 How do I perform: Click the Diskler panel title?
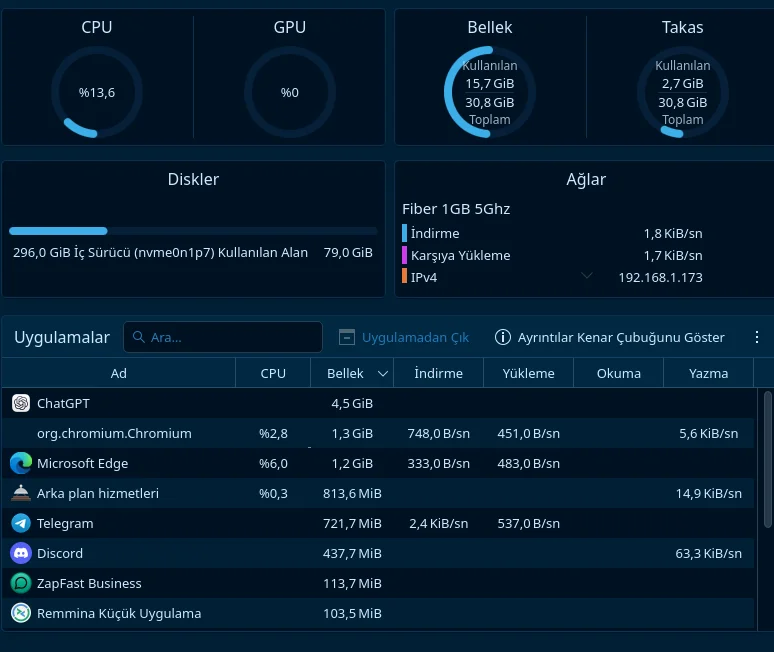point(193,179)
